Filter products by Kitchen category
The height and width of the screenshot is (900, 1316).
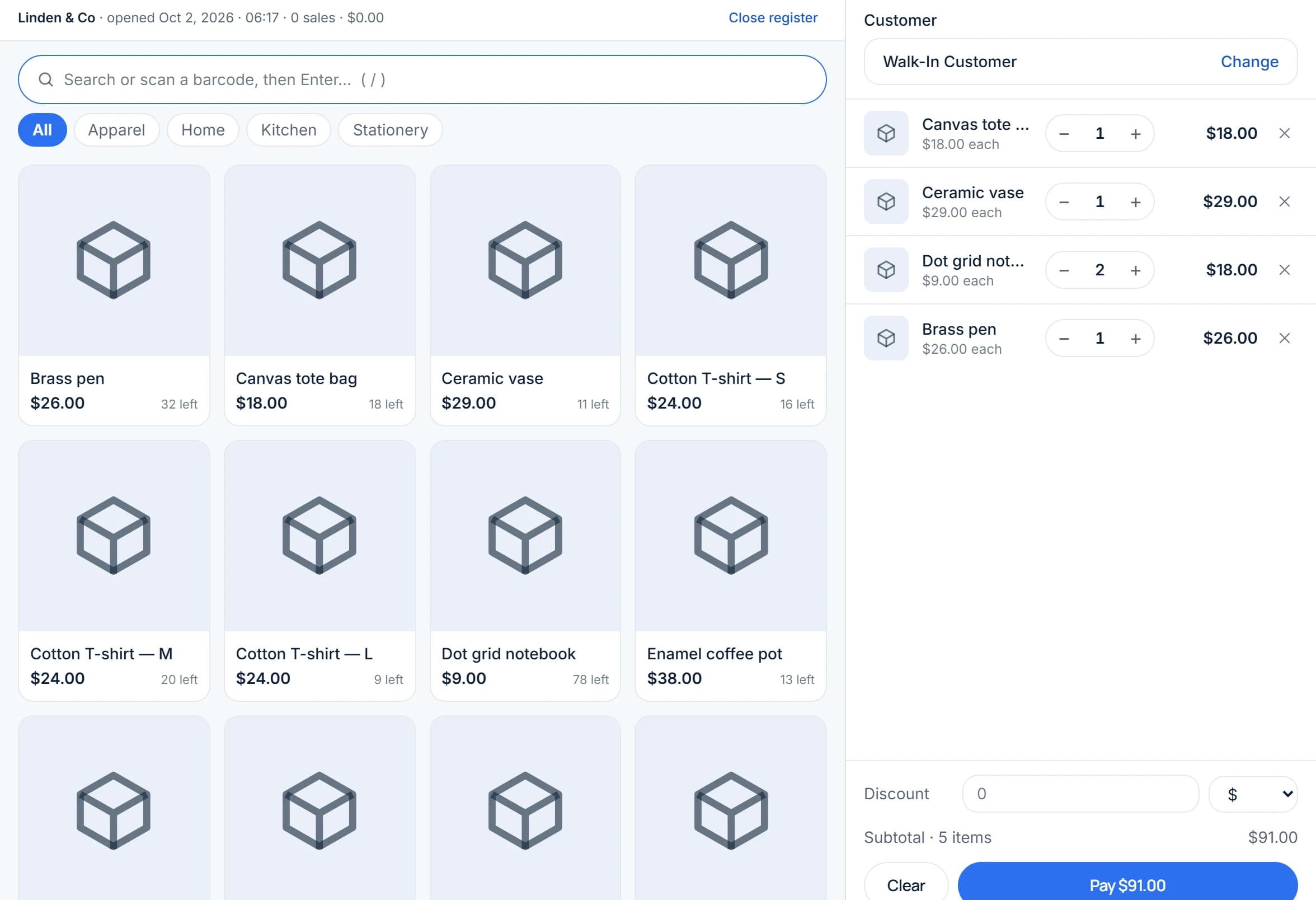coord(289,130)
